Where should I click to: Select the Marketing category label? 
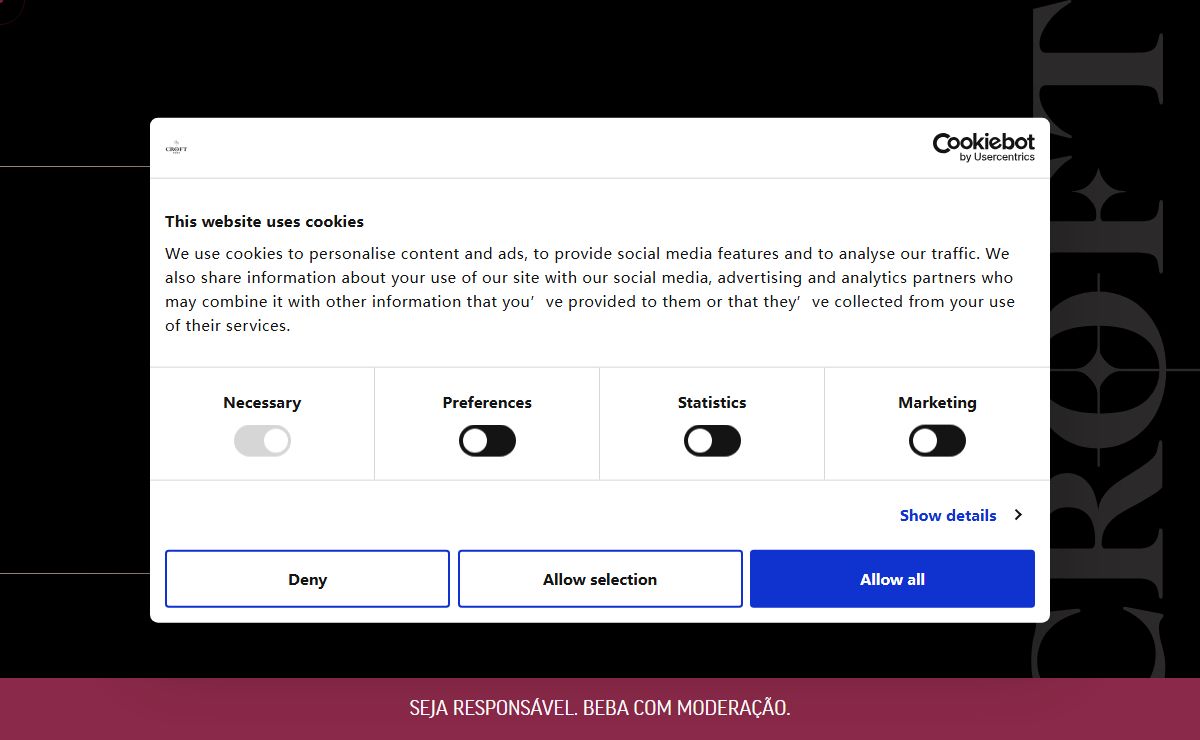[x=937, y=402]
